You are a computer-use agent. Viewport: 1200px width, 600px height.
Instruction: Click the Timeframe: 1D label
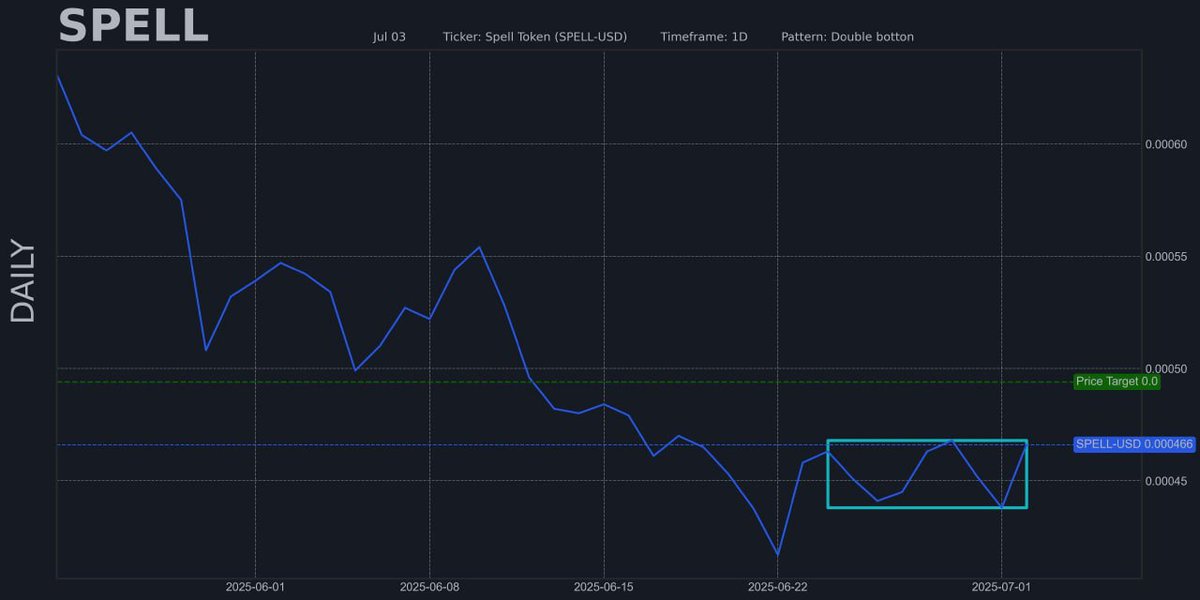pyautogui.click(x=704, y=37)
